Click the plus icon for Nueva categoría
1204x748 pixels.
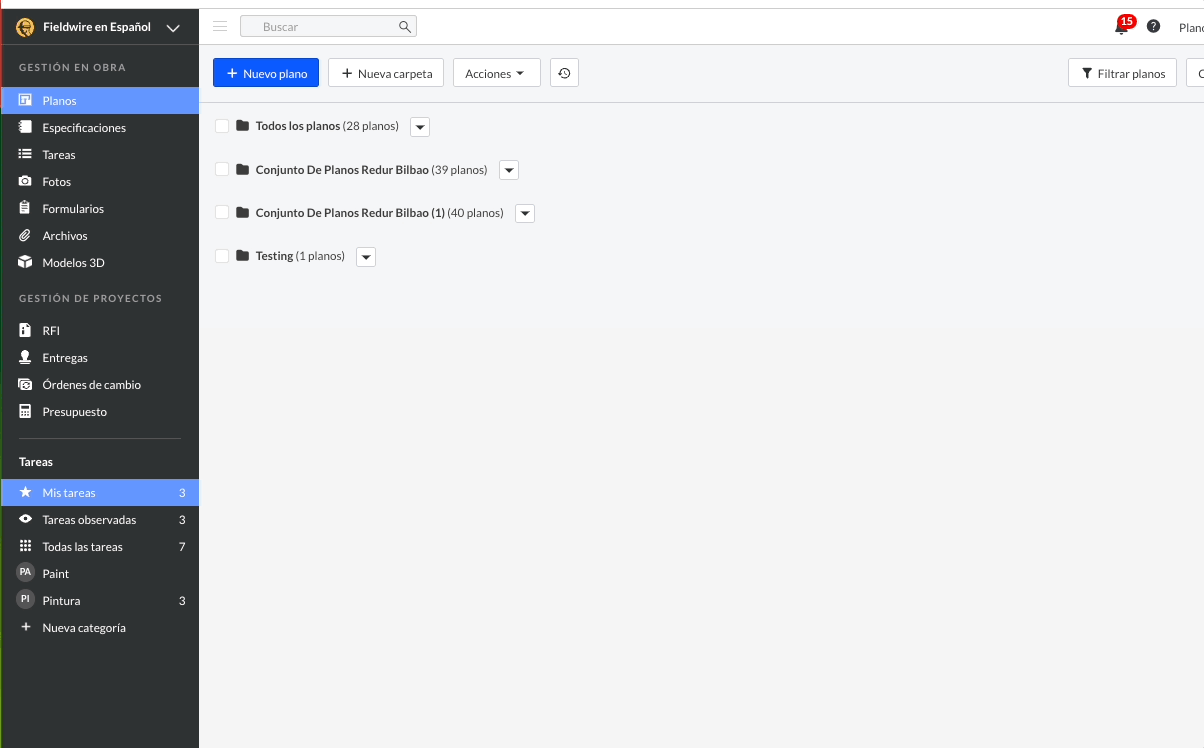(26, 627)
